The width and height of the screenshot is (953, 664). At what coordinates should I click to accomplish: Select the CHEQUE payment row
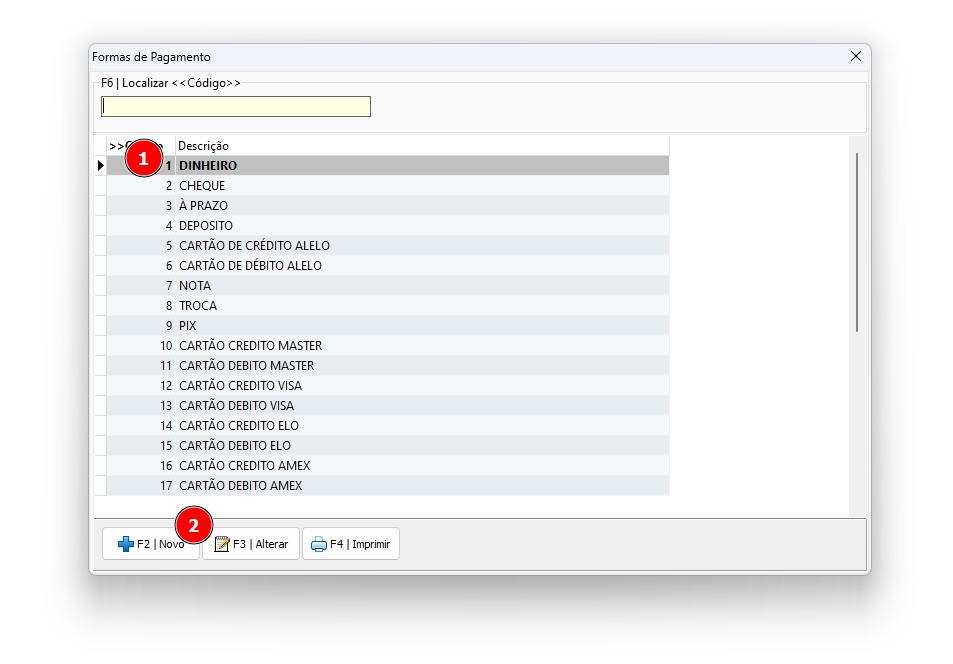tap(202, 186)
